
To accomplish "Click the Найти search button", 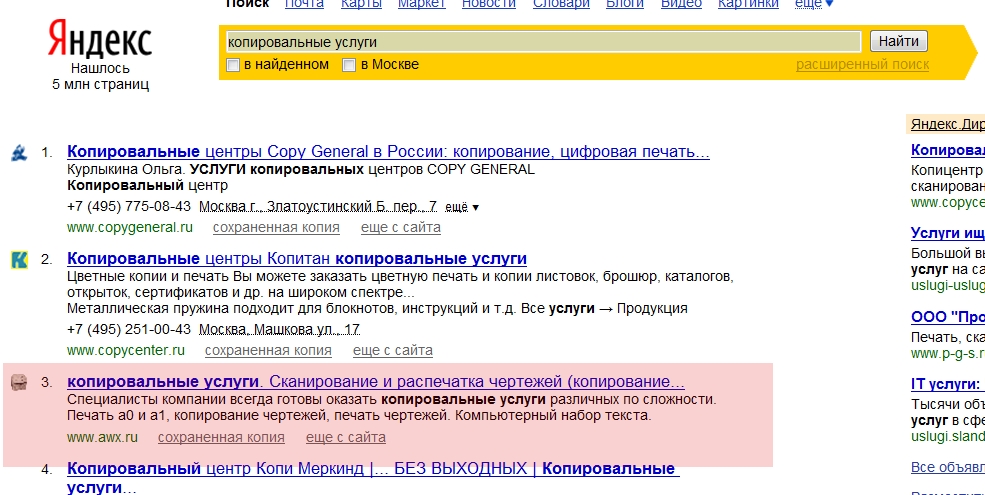I will pyautogui.click(x=898, y=41).
